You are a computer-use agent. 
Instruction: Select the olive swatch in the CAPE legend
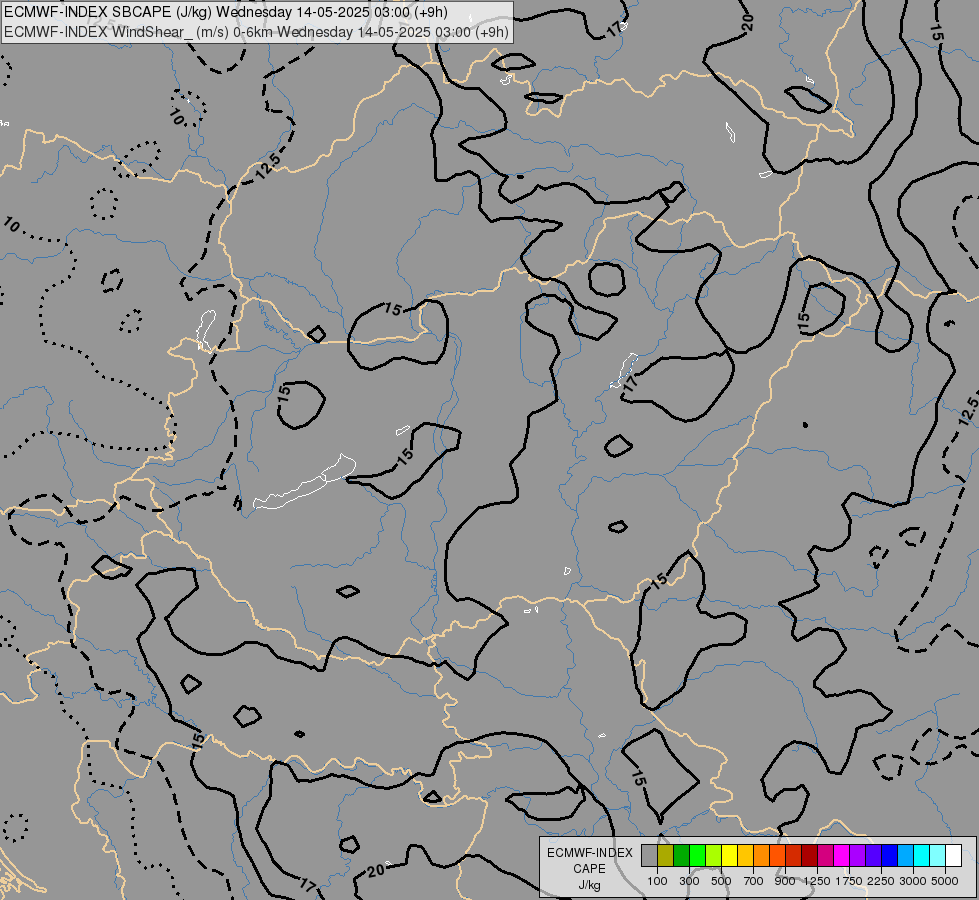(x=665, y=855)
